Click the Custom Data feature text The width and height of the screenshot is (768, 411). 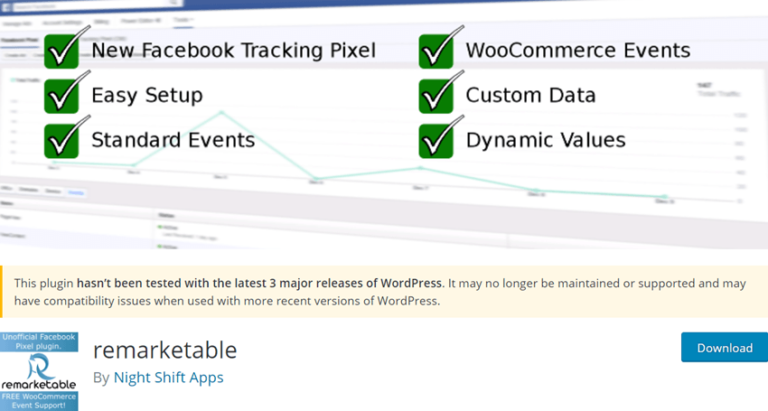click(x=531, y=95)
